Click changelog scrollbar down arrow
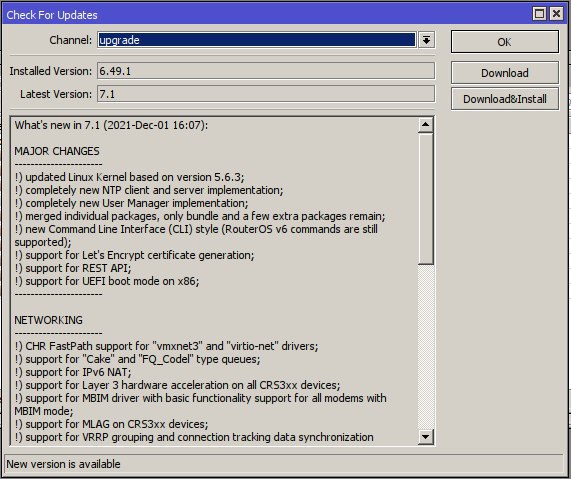Viewport: 571px width, 479px height. pos(425,436)
